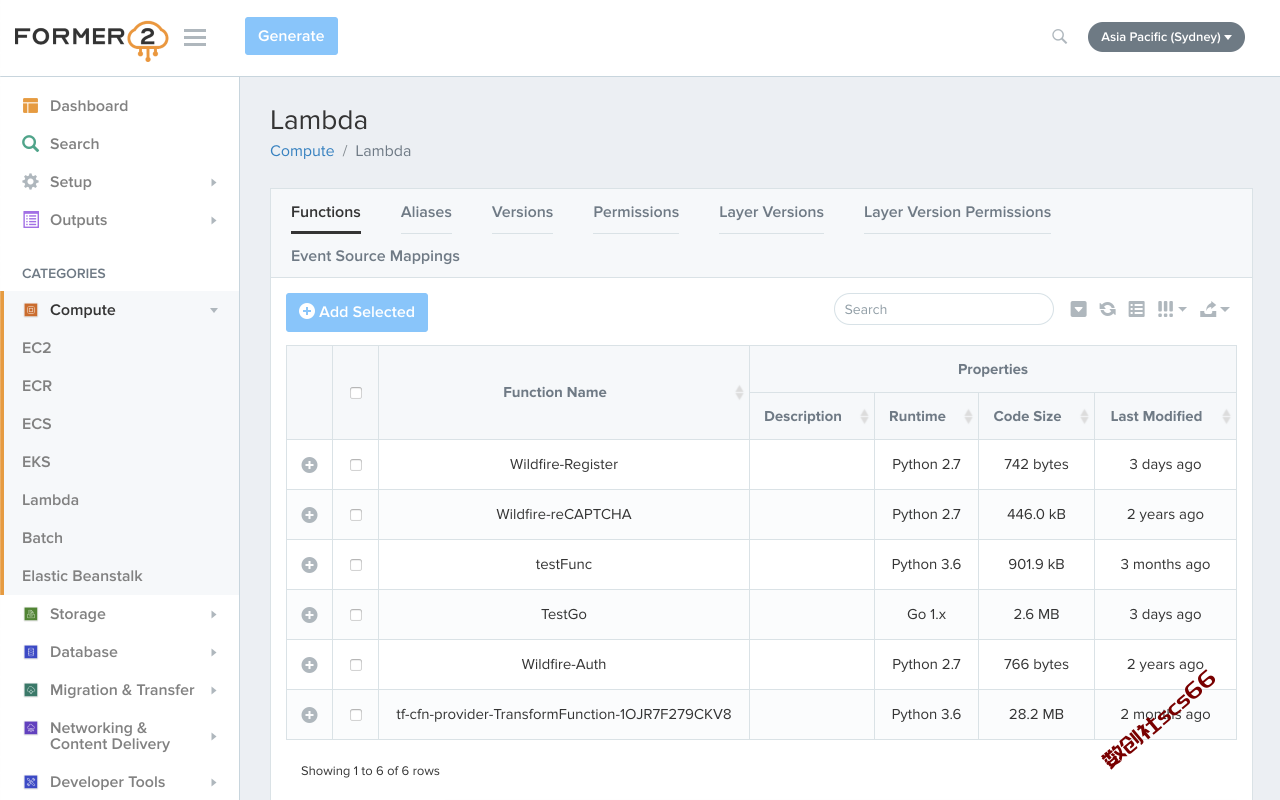1280x800 pixels.
Task: Click the Networking & Content Delivery icon
Action: pos(31,728)
